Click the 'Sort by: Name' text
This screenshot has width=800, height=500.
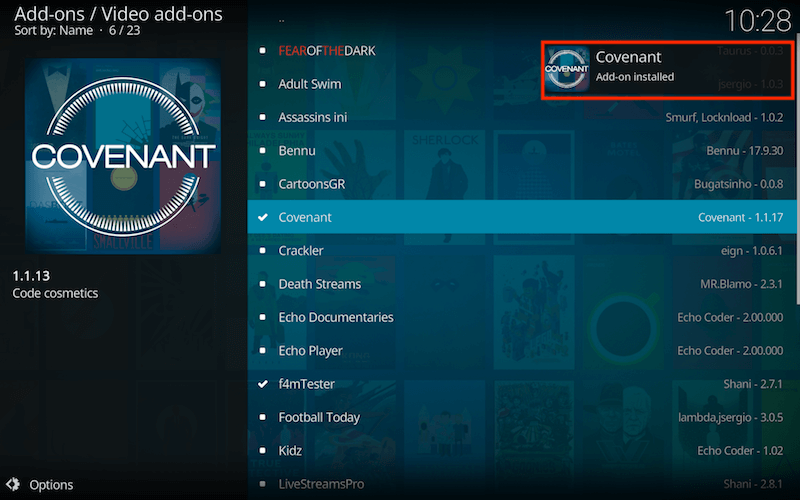(54, 31)
